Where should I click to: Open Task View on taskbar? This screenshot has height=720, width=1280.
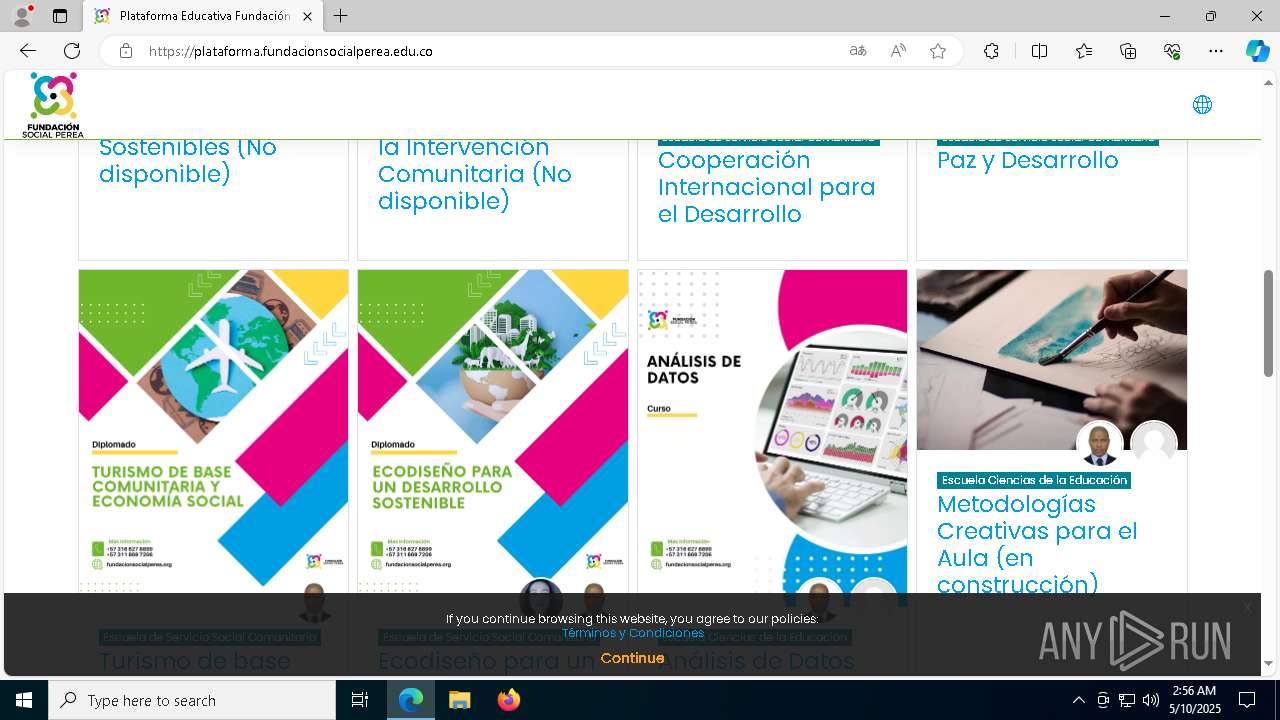[x=360, y=700]
